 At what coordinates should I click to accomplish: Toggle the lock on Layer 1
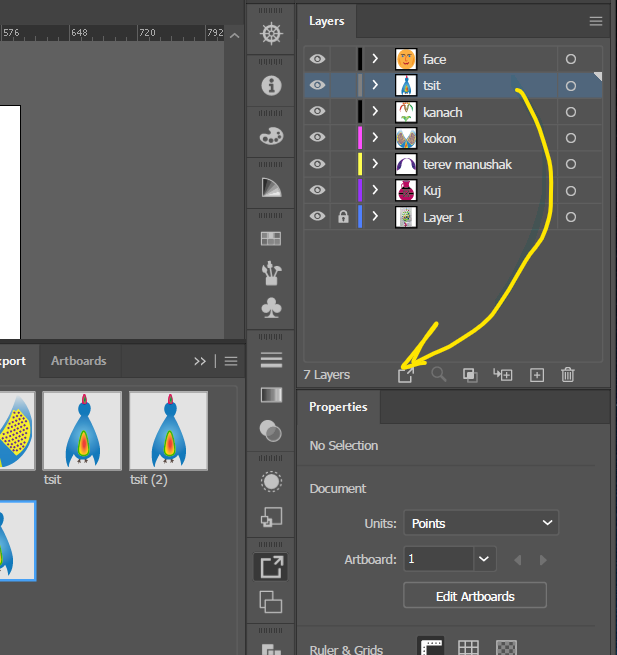(343, 217)
